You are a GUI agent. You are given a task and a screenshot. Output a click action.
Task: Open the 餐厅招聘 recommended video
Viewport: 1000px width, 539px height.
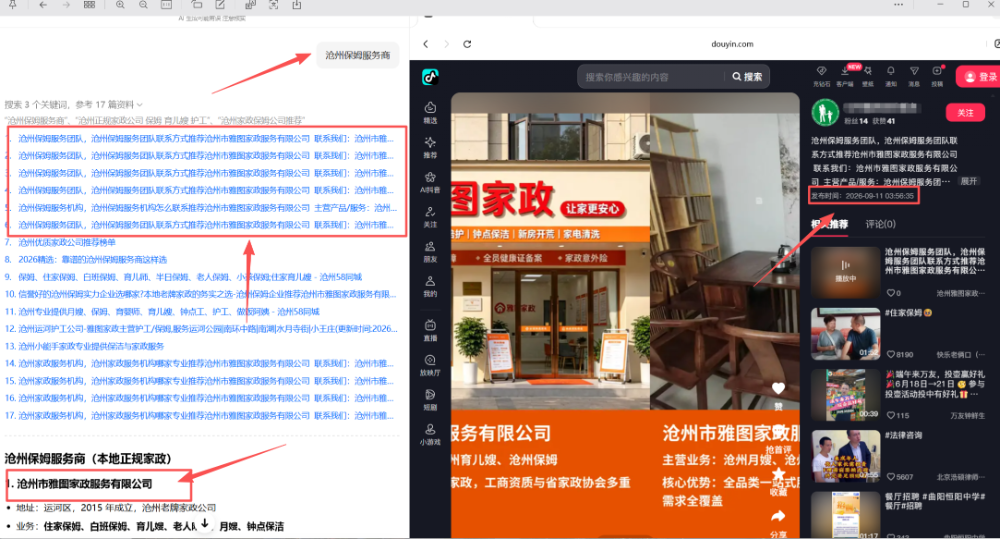coord(845,515)
